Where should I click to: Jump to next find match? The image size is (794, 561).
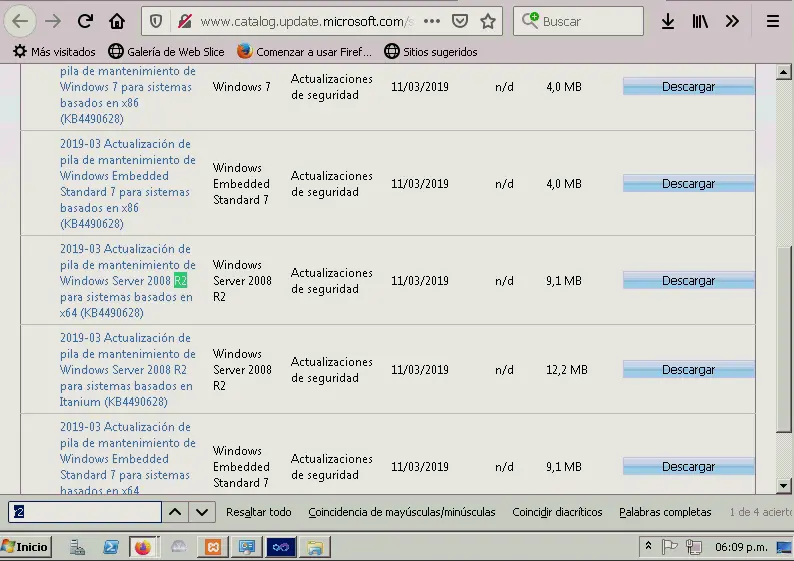point(202,512)
